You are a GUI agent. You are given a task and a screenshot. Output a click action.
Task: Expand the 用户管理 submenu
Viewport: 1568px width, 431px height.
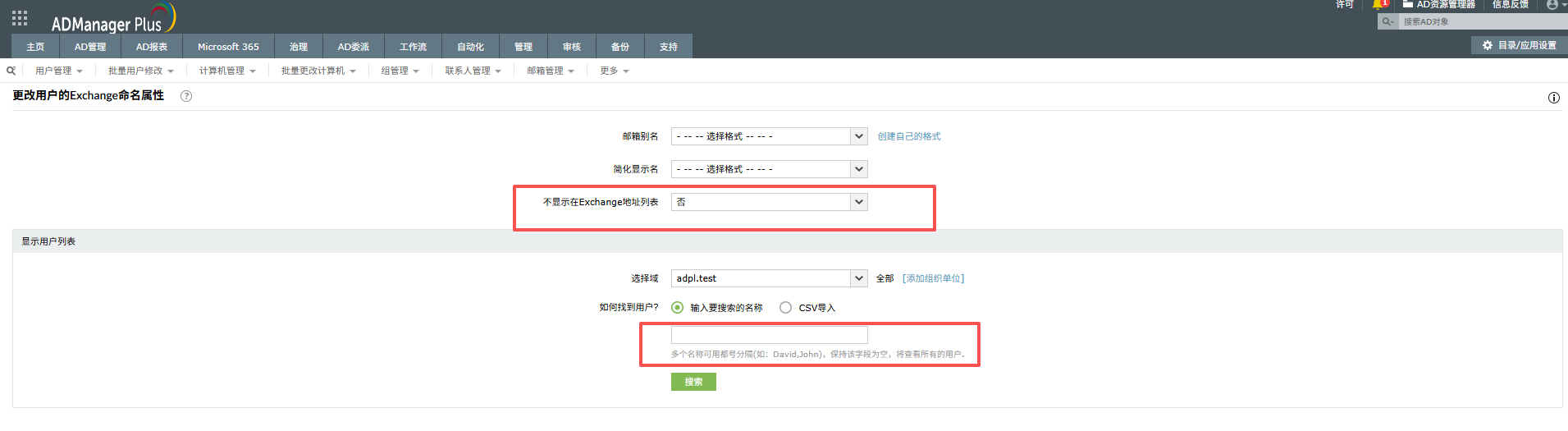point(59,71)
